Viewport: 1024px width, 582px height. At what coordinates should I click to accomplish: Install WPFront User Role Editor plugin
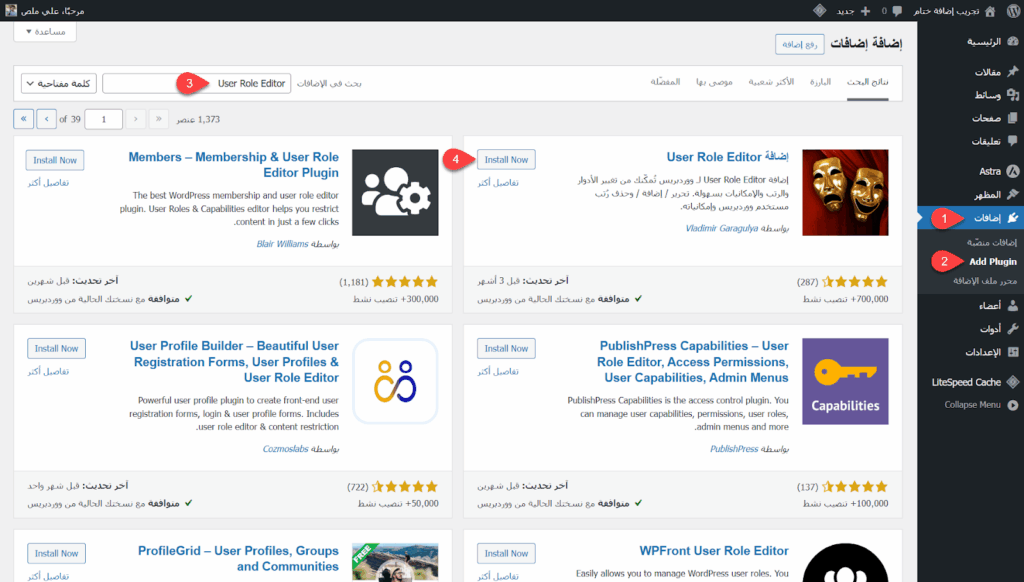click(506, 553)
